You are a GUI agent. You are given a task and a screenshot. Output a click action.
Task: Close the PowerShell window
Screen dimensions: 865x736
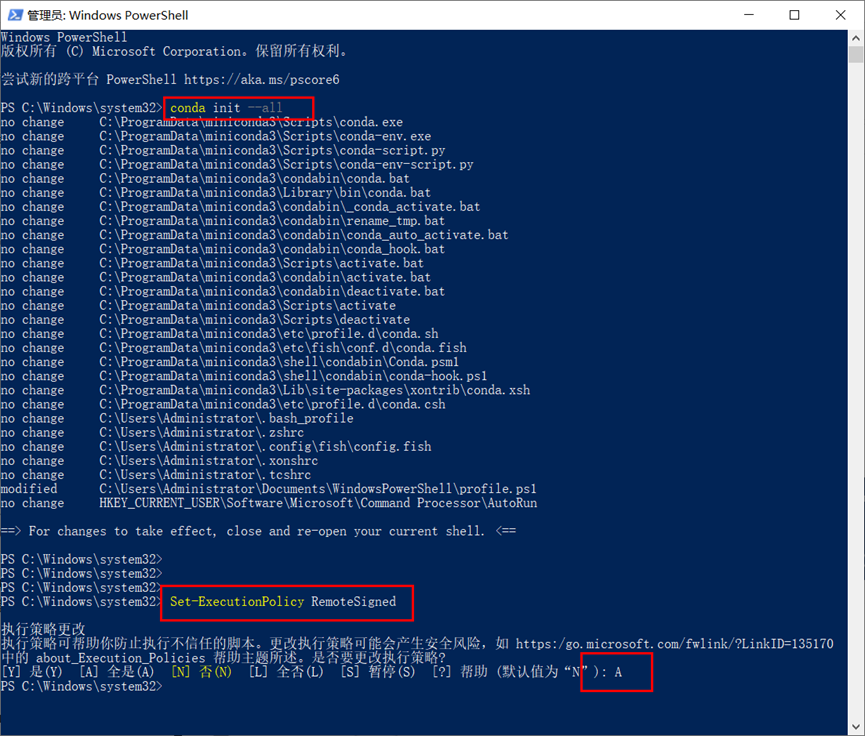(x=840, y=15)
